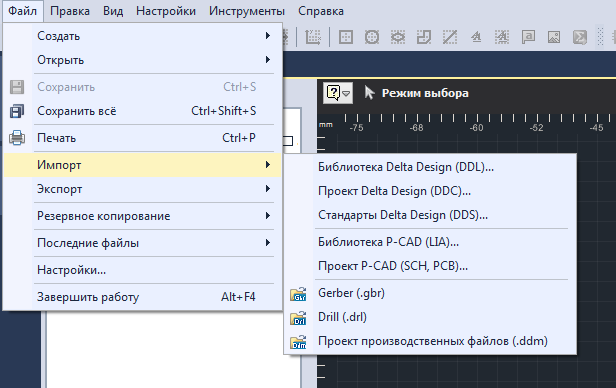Select the coordinate origin grid tool

pyautogui.click(x=313, y=37)
